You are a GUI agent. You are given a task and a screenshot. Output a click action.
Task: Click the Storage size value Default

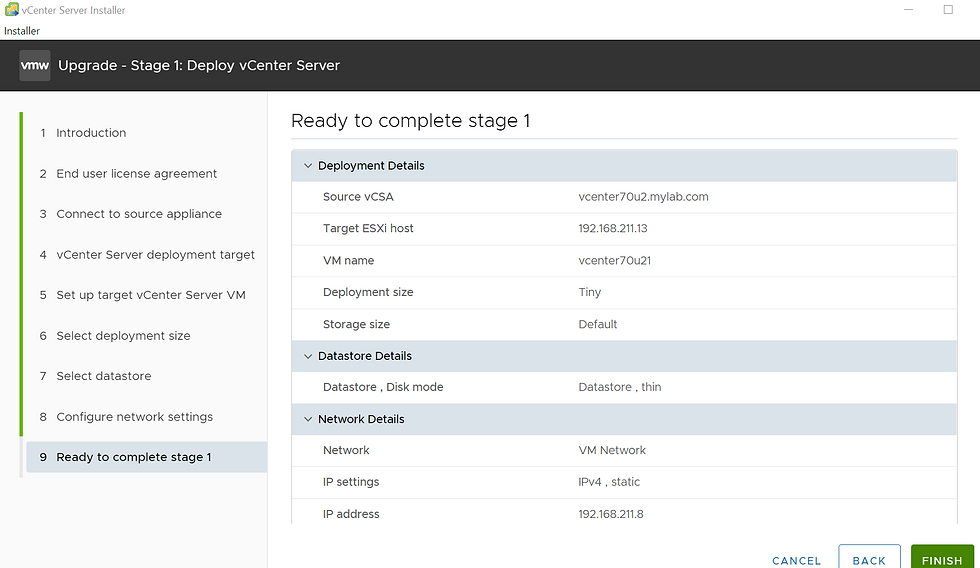pos(598,324)
